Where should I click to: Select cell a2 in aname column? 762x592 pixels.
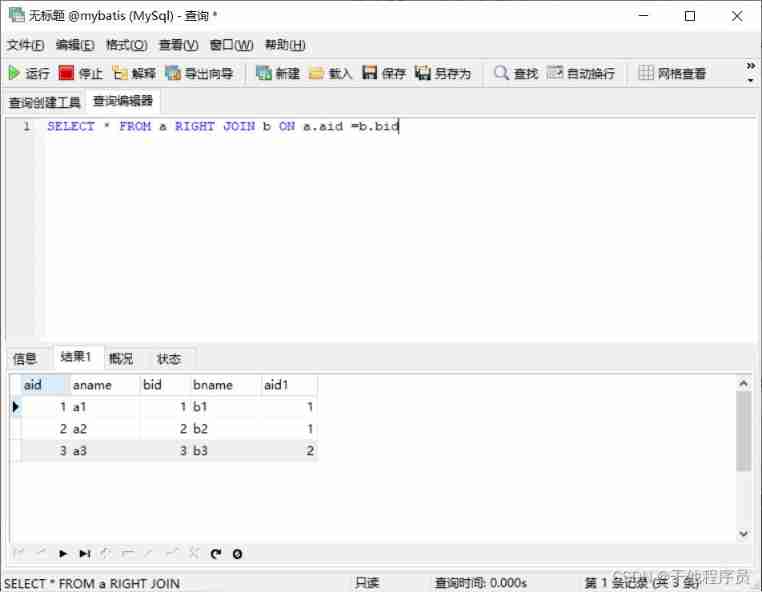pos(104,429)
